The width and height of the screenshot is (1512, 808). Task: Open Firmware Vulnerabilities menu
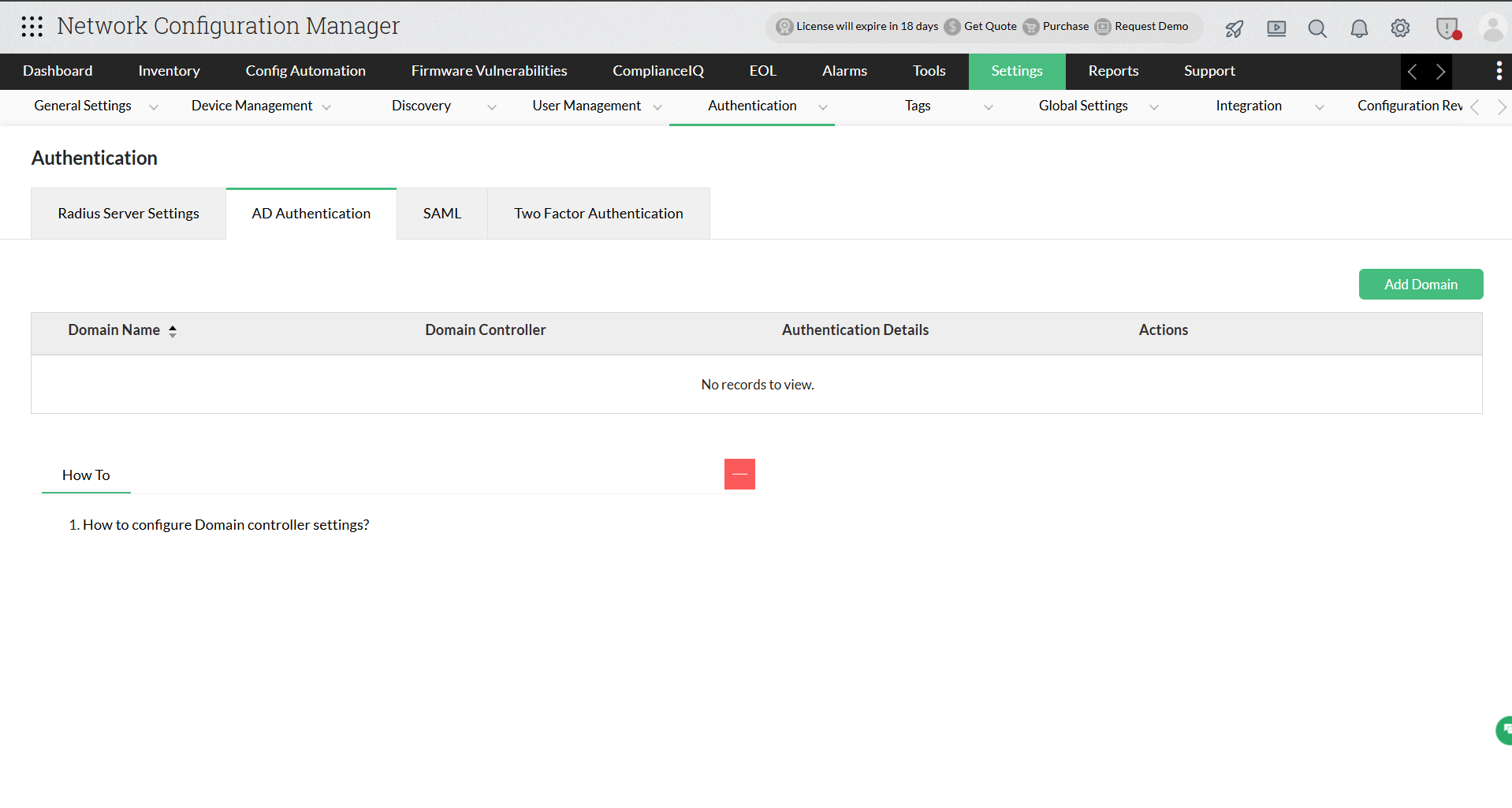(x=489, y=71)
